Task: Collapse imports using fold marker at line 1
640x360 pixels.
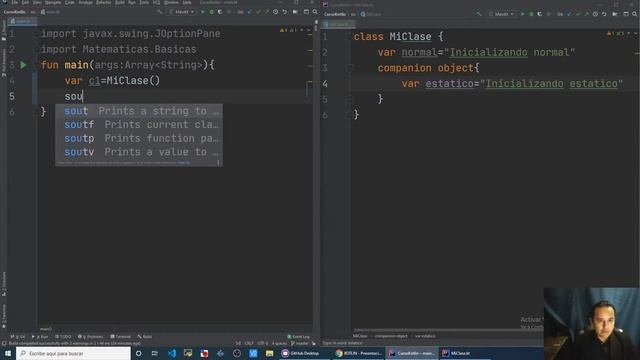Action: [37, 33]
